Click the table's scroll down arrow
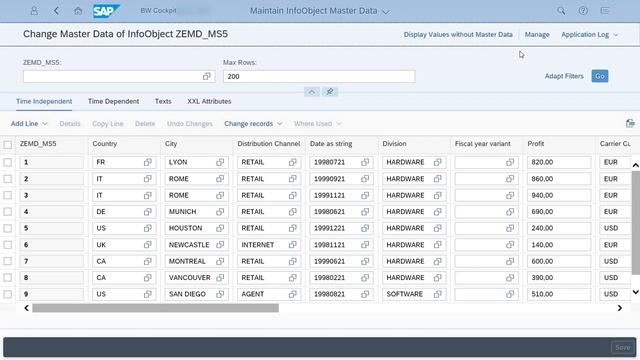 coord(636,291)
